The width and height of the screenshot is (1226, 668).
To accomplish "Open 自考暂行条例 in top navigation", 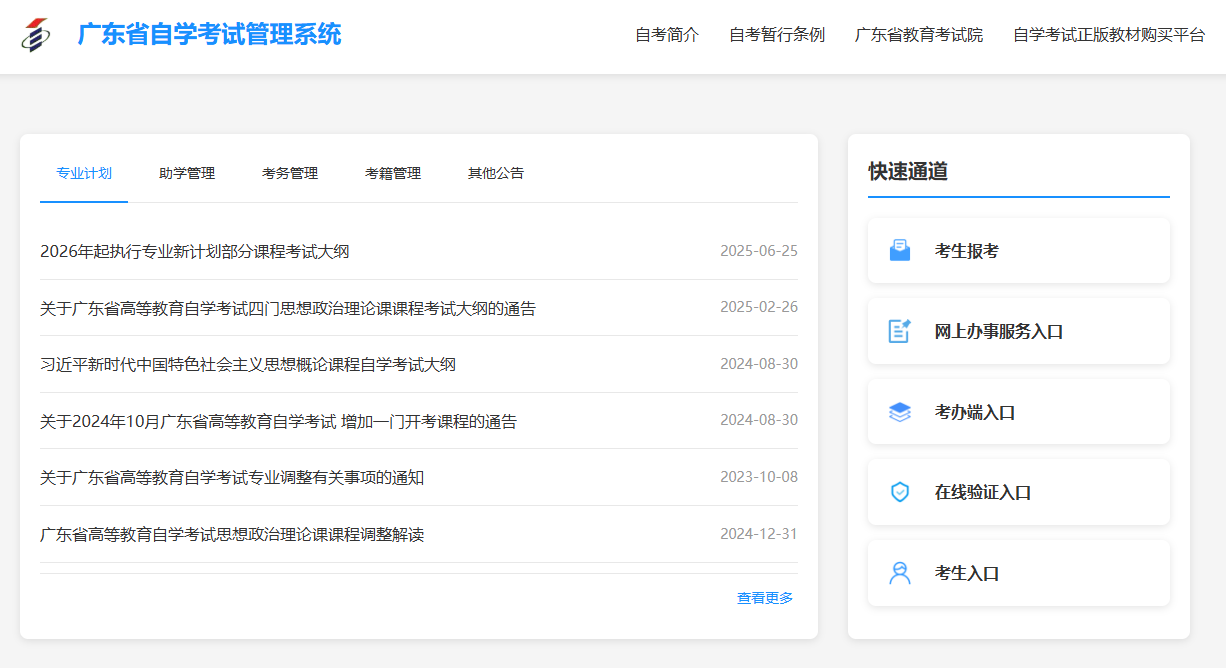I will pyautogui.click(x=777, y=35).
